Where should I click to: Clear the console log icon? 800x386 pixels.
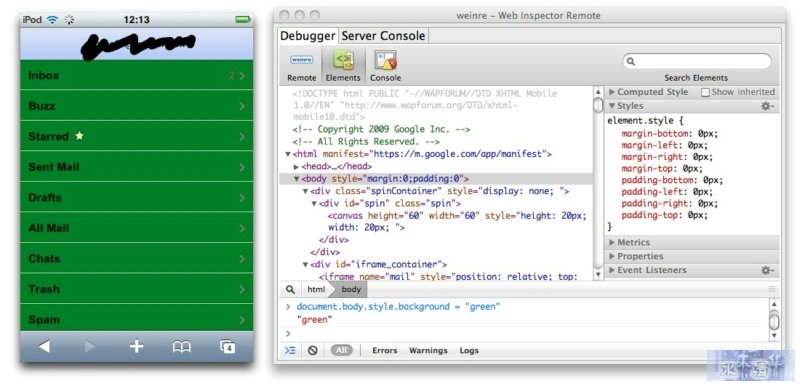[313, 350]
